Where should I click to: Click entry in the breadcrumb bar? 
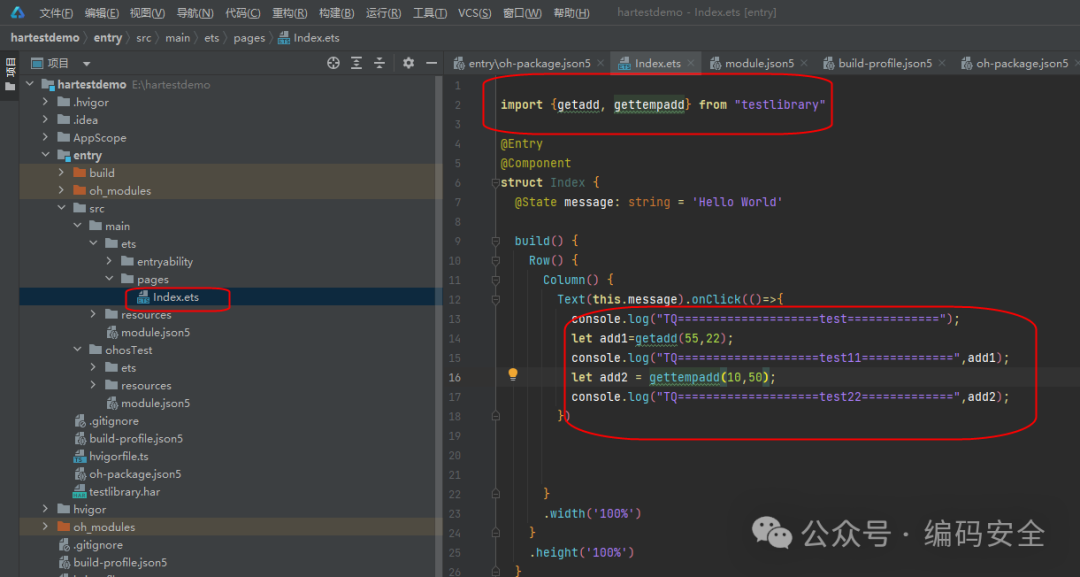coord(107,38)
